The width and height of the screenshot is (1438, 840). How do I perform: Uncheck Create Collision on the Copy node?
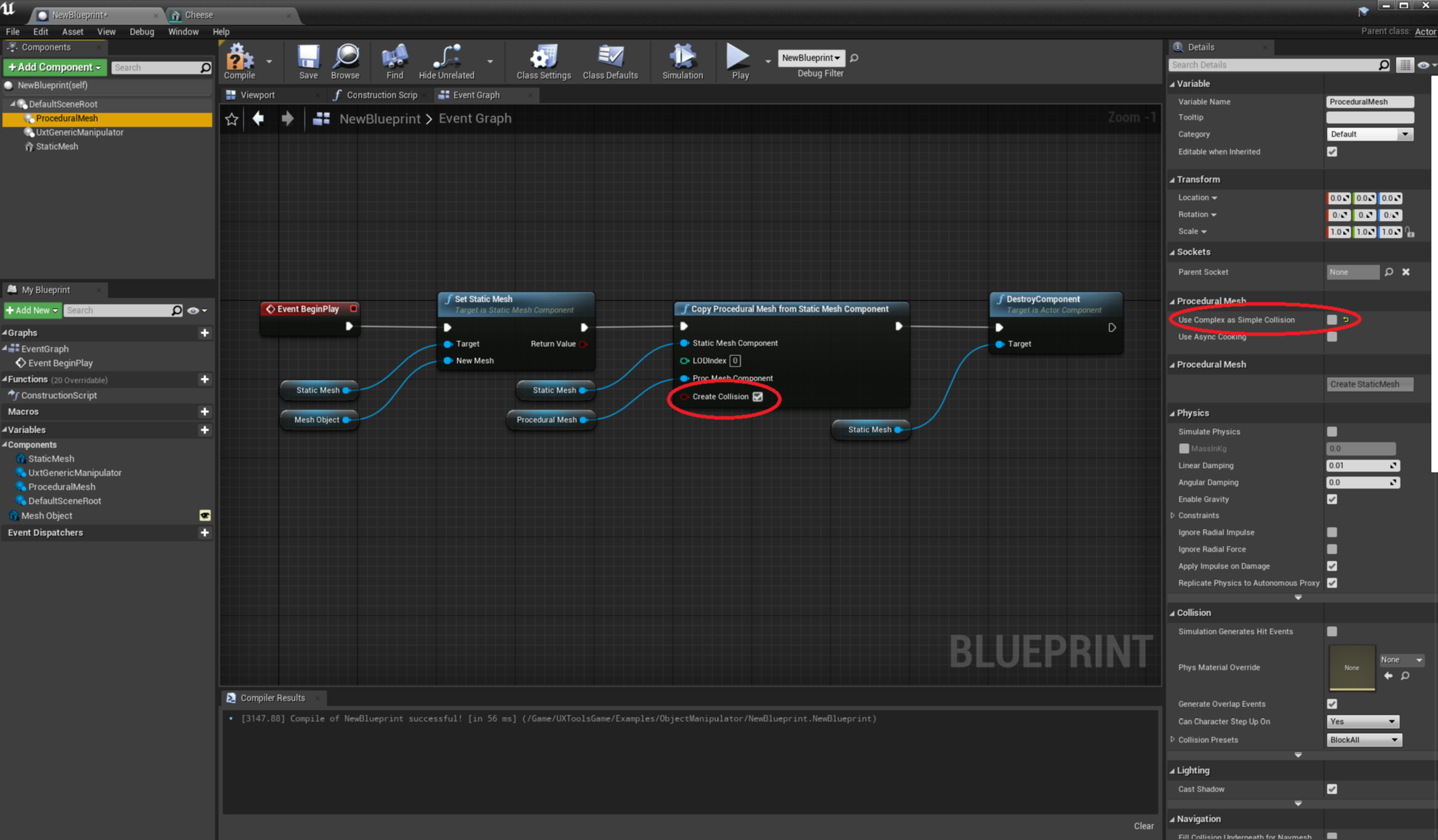757,396
